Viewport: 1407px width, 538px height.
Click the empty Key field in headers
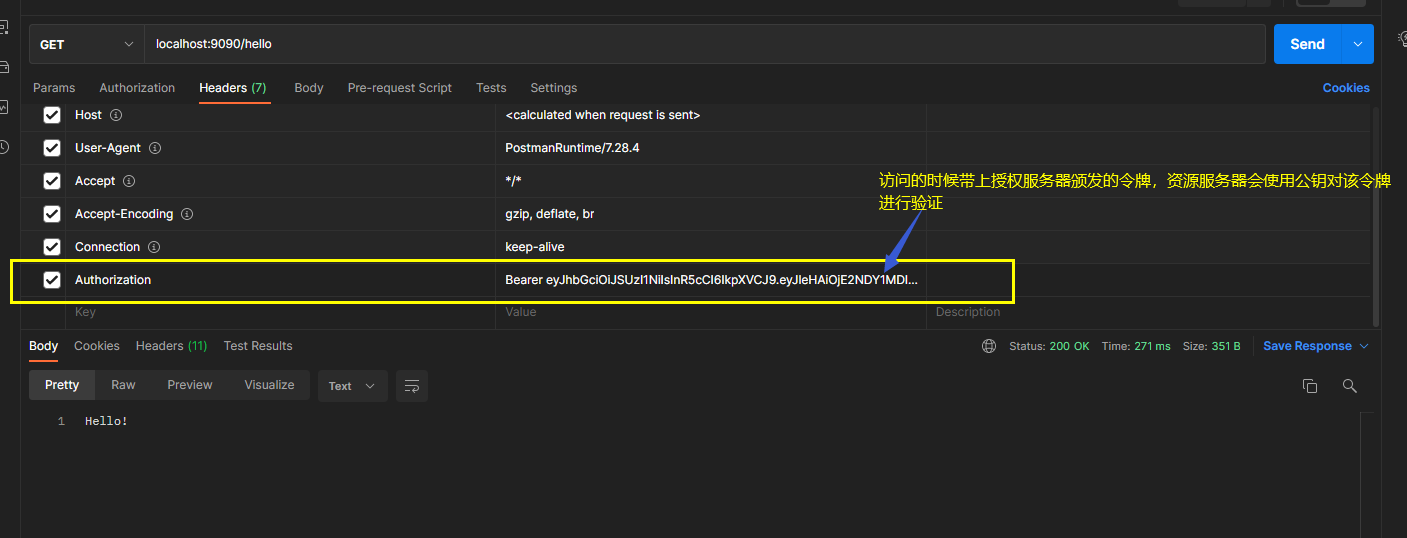280,312
